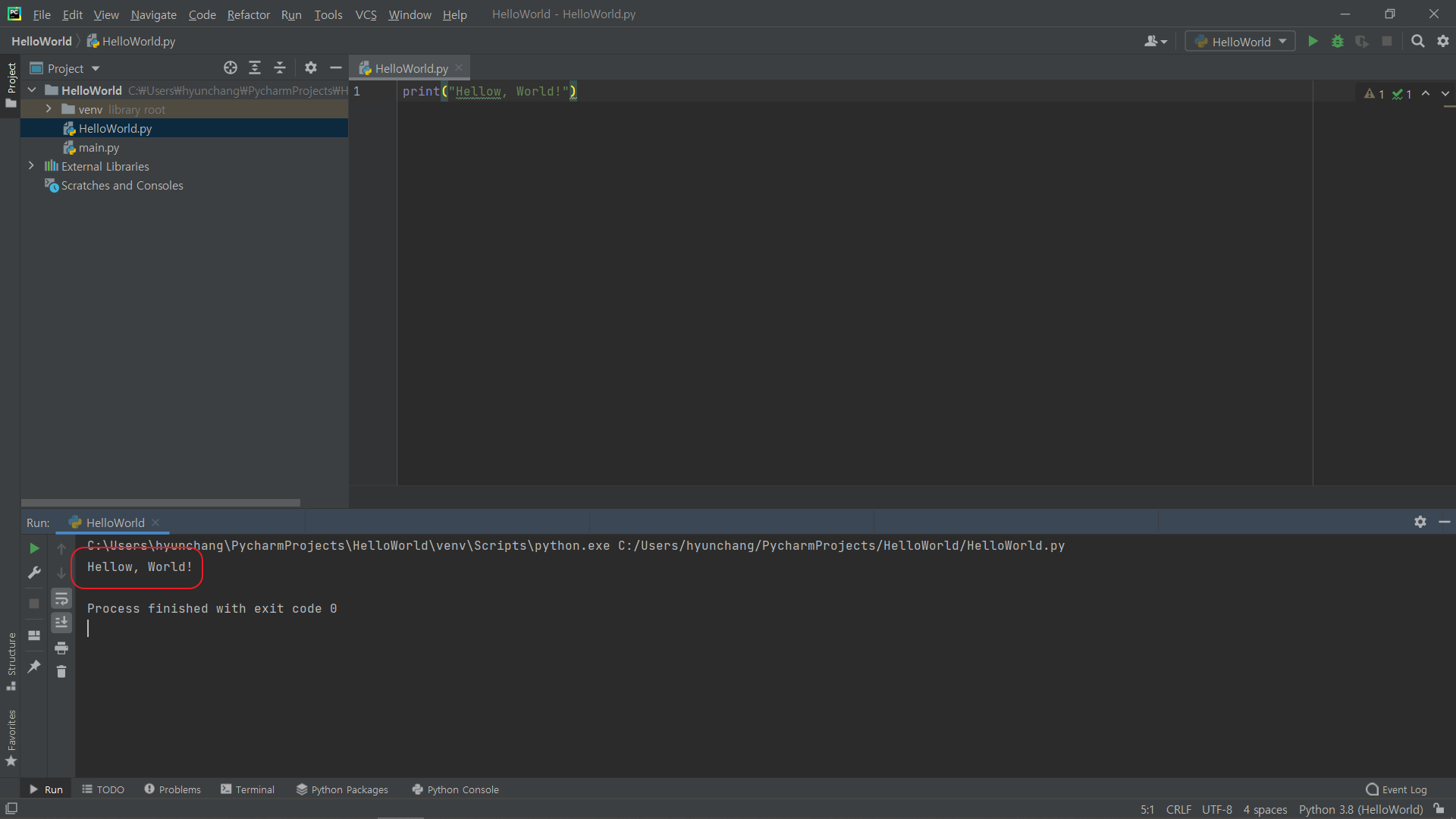Image resolution: width=1456 pixels, height=819 pixels.
Task: Open the Refactor menu
Action: [x=248, y=14]
